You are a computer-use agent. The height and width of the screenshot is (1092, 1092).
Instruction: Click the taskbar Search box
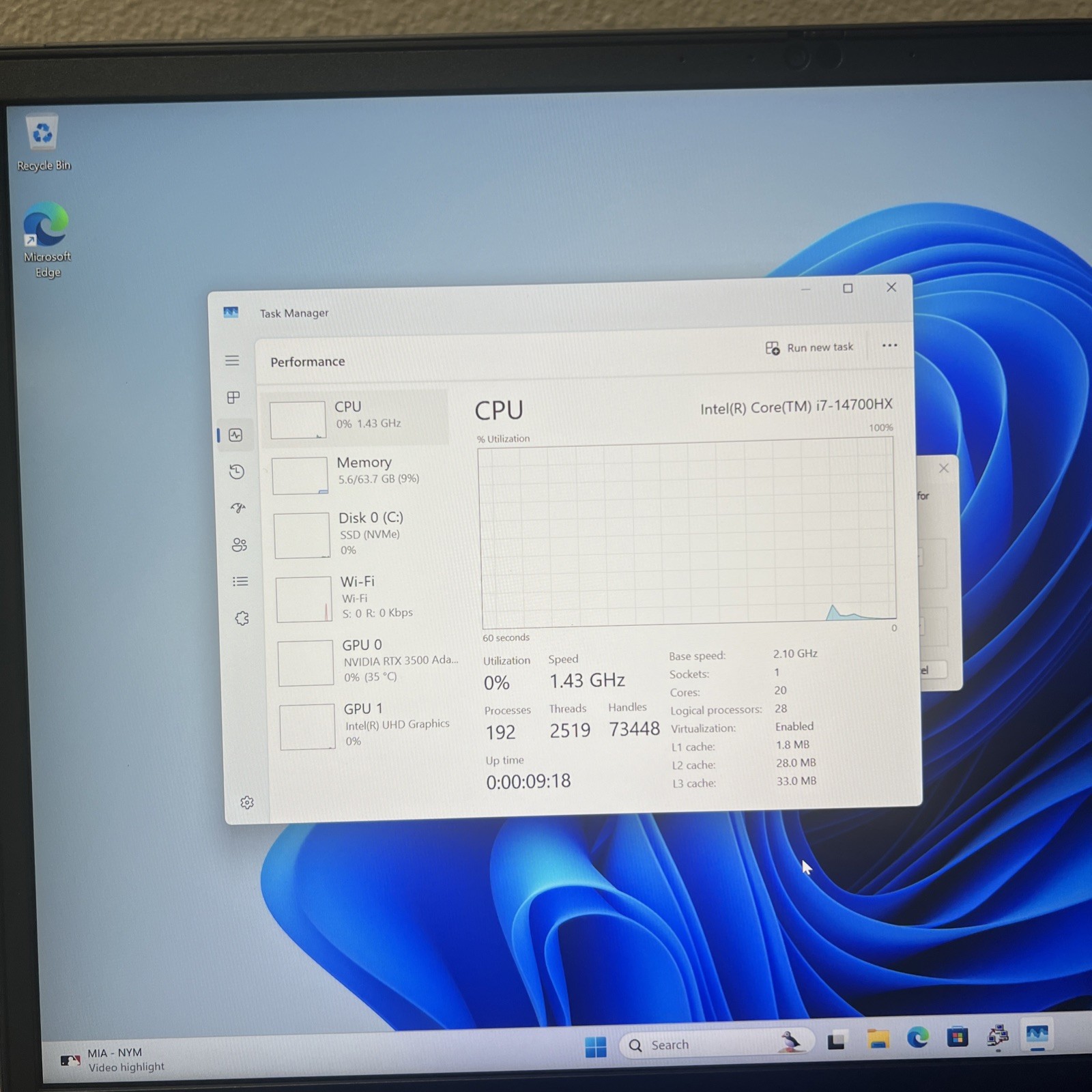(x=715, y=1044)
